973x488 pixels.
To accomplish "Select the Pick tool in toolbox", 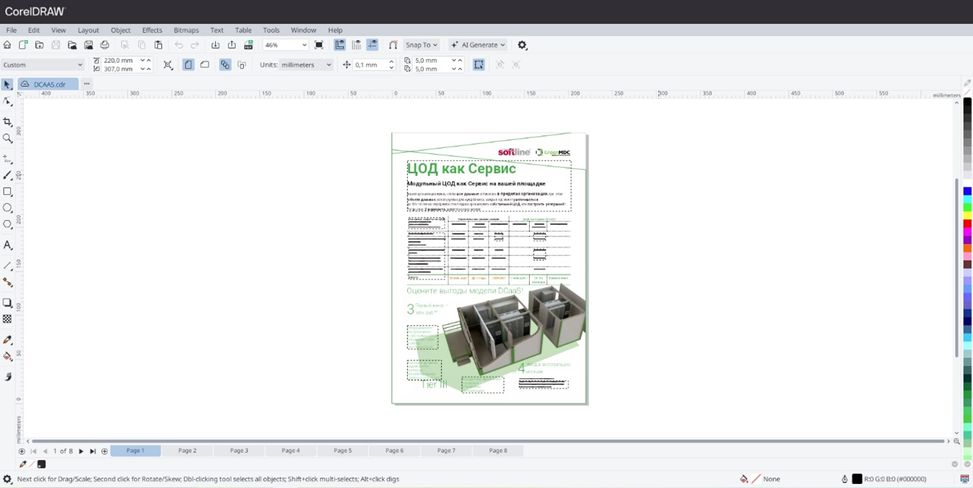I will (x=7, y=84).
